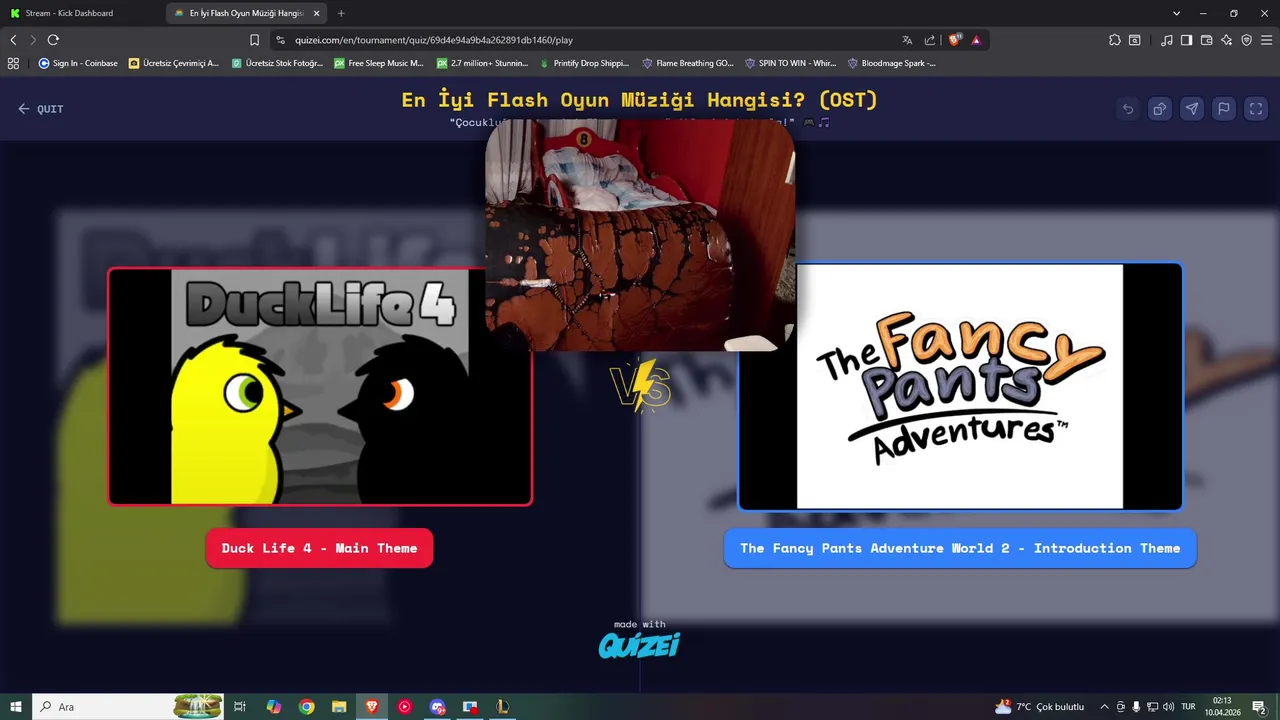The image size is (1280, 720).
Task: Open the Brave VPN shield icon
Action: (1246, 40)
